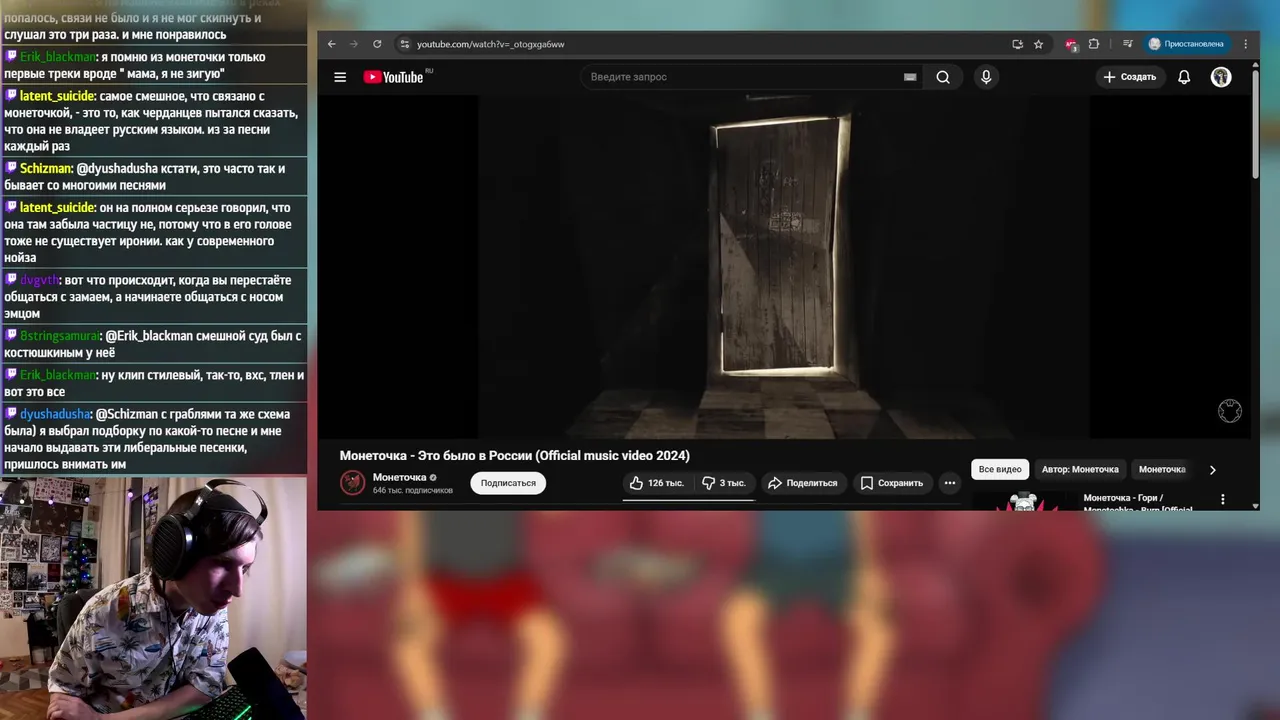Subscribe with Подписаться button
The width and height of the screenshot is (1280, 720).
point(508,483)
